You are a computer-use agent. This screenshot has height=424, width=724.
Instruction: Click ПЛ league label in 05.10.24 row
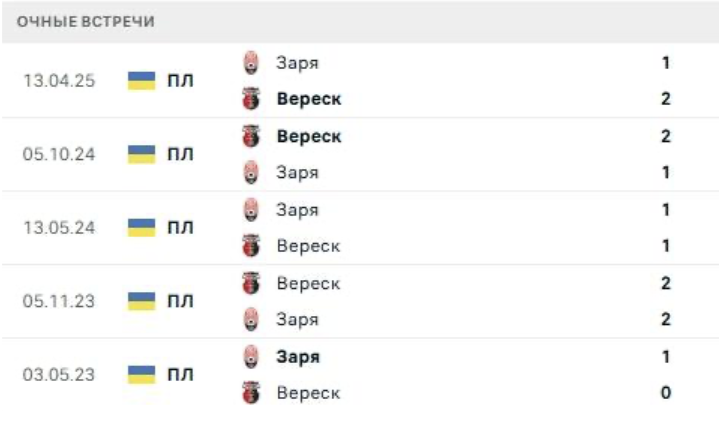(179, 154)
